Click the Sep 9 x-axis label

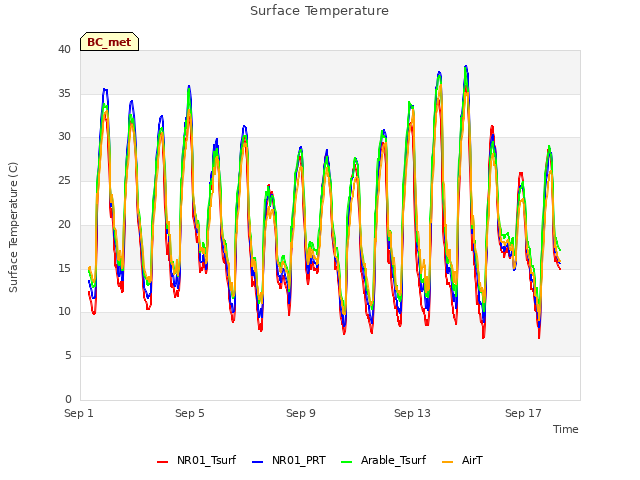[301, 413]
